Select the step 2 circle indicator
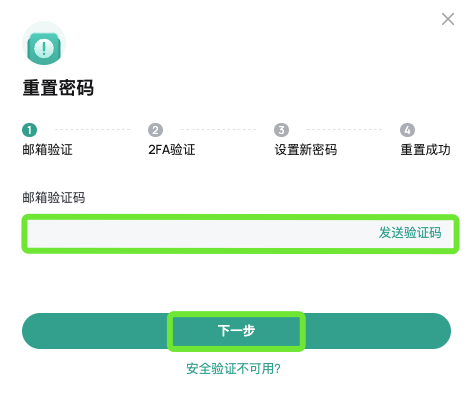 tap(155, 130)
